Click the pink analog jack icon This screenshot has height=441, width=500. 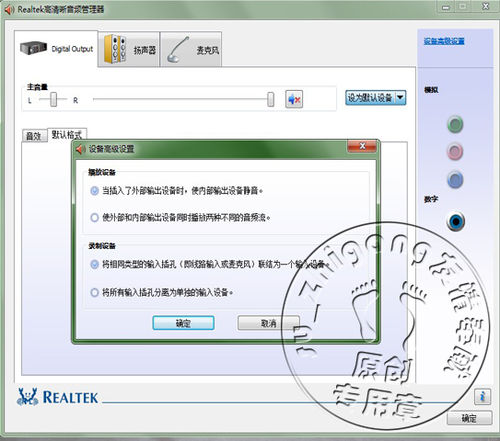[x=455, y=152]
